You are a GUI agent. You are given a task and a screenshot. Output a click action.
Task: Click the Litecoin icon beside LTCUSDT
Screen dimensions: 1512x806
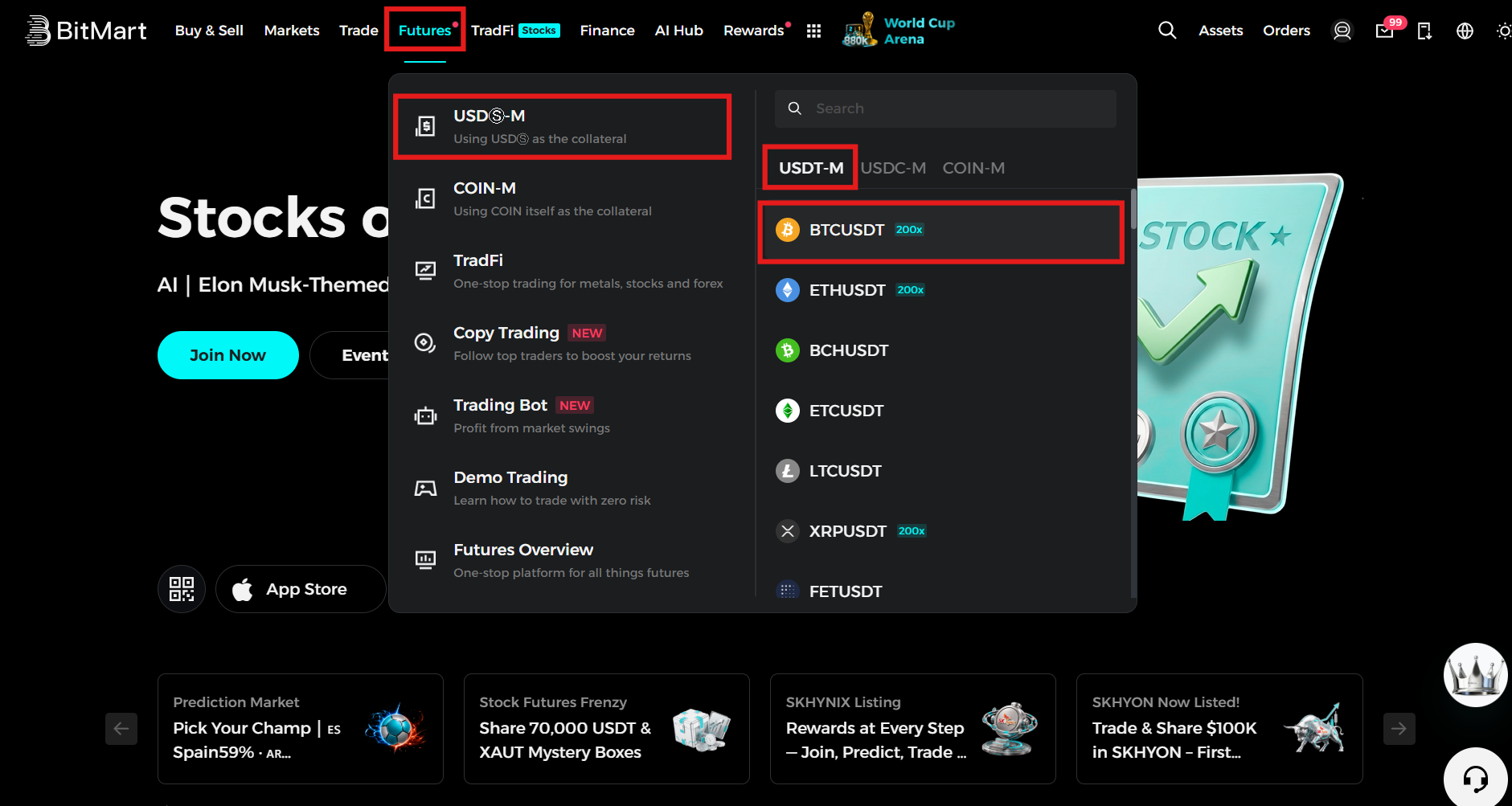click(x=788, y=471)
